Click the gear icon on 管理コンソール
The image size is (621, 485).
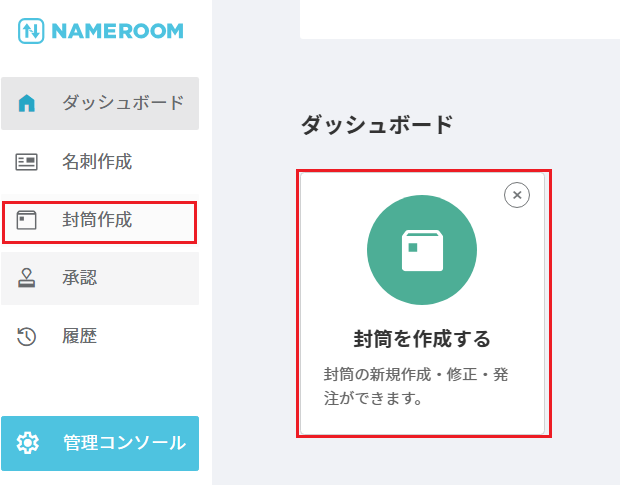(29, 443)
